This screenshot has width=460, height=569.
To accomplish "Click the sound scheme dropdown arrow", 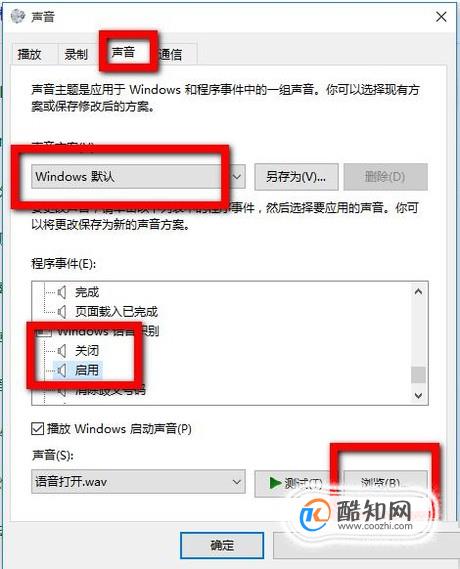I will 237,177.
